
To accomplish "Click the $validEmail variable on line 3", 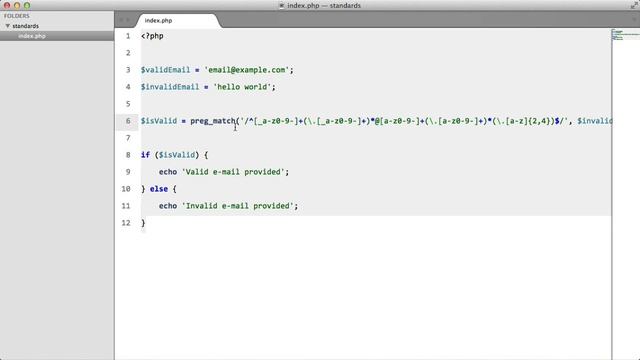I will (165, 70).
